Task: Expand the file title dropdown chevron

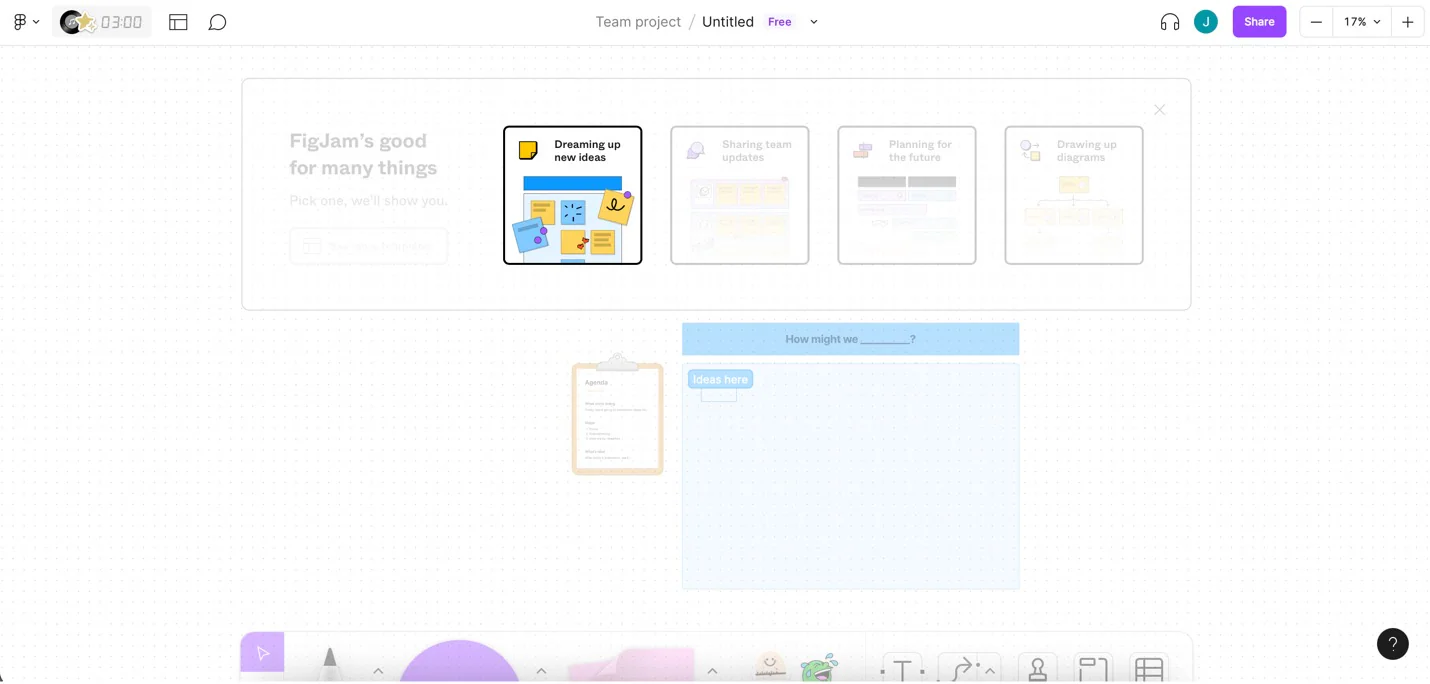Action: (x=814, y=22)
